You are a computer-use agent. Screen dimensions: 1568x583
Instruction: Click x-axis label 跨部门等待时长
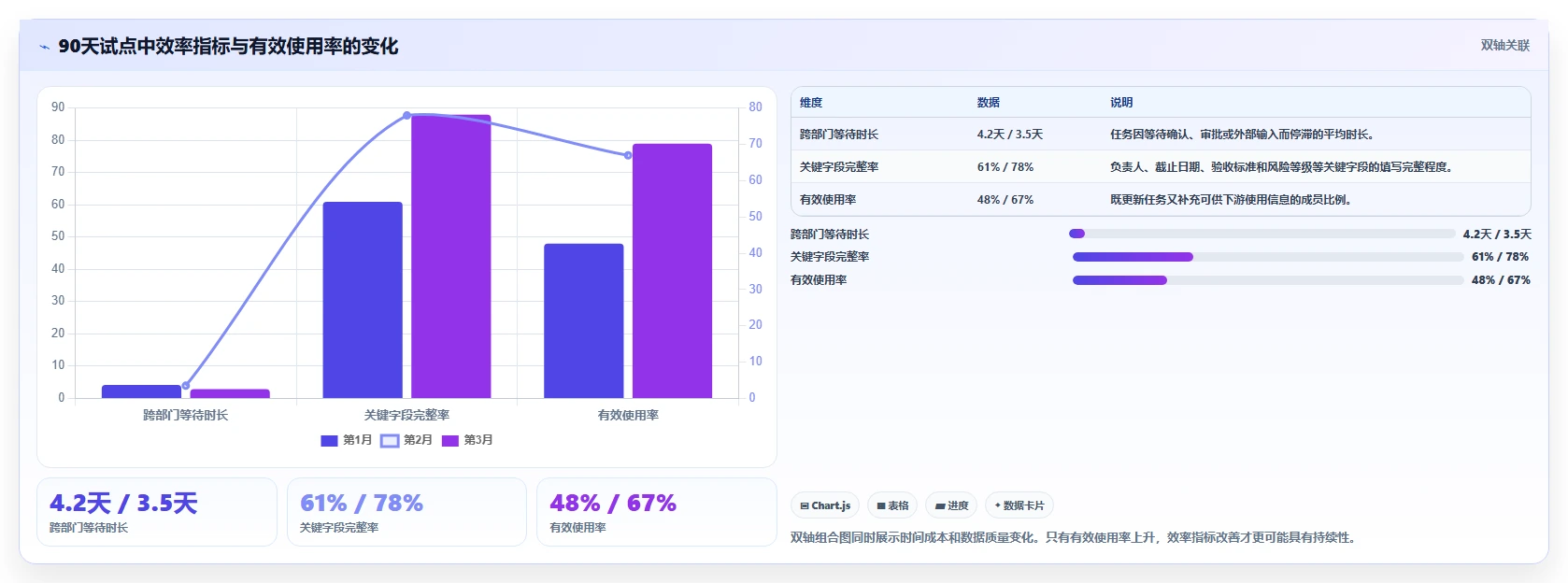[x=186, y=415]
